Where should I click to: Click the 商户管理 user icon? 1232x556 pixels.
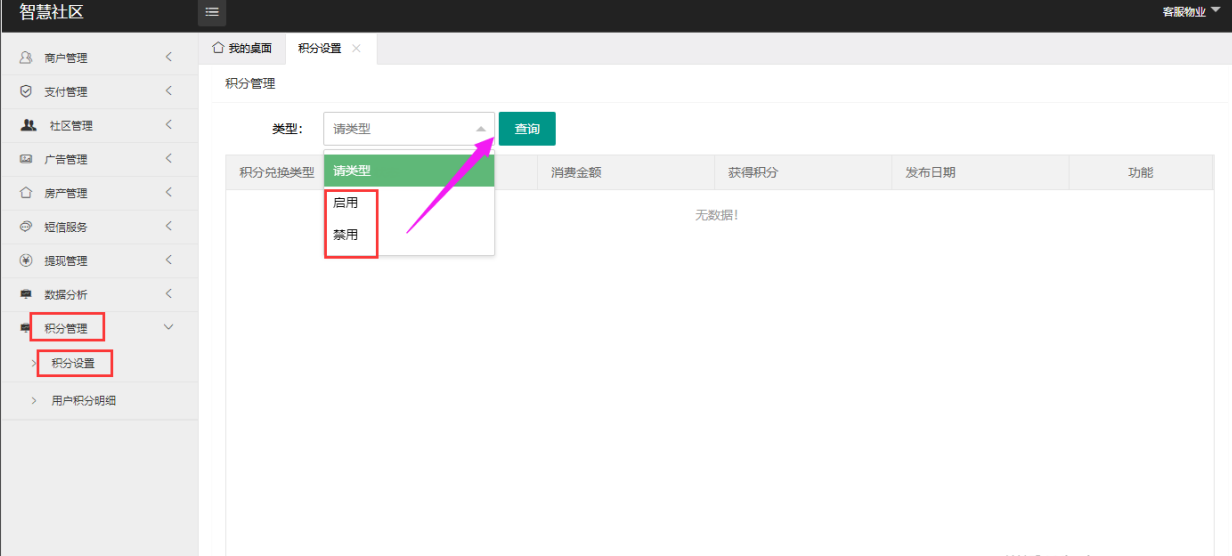pyautogui.click(x=26, y=58)
